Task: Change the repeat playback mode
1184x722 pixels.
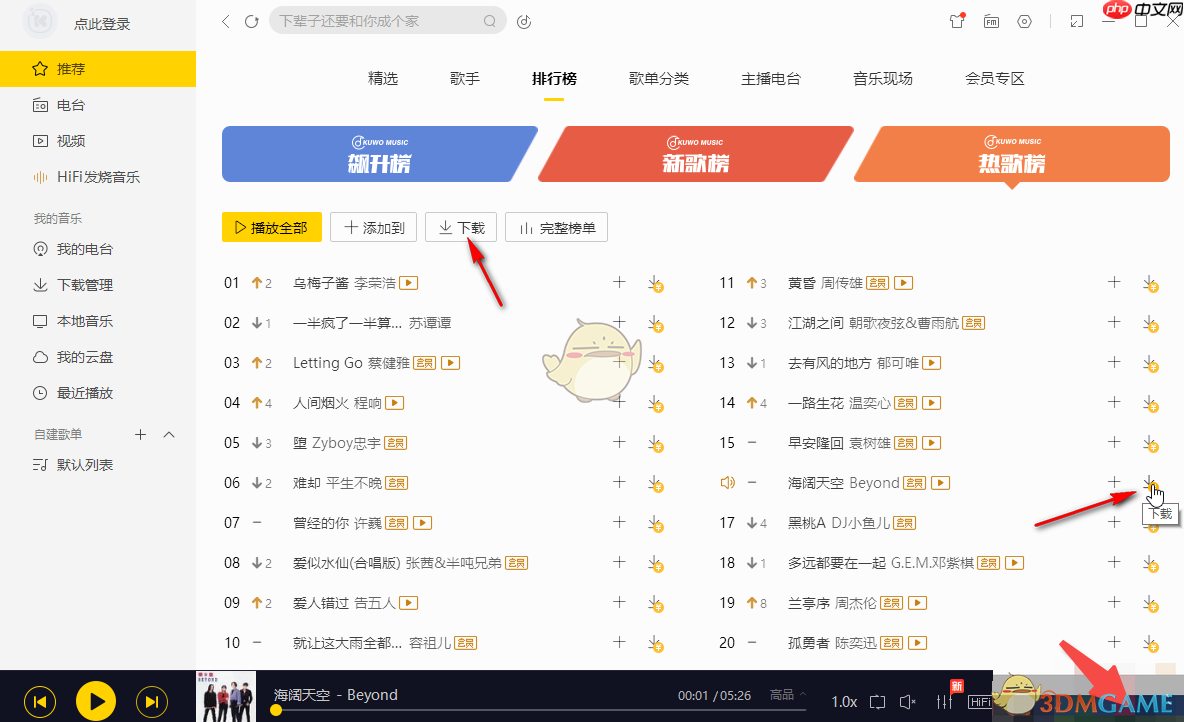Action: pos(877,701)
